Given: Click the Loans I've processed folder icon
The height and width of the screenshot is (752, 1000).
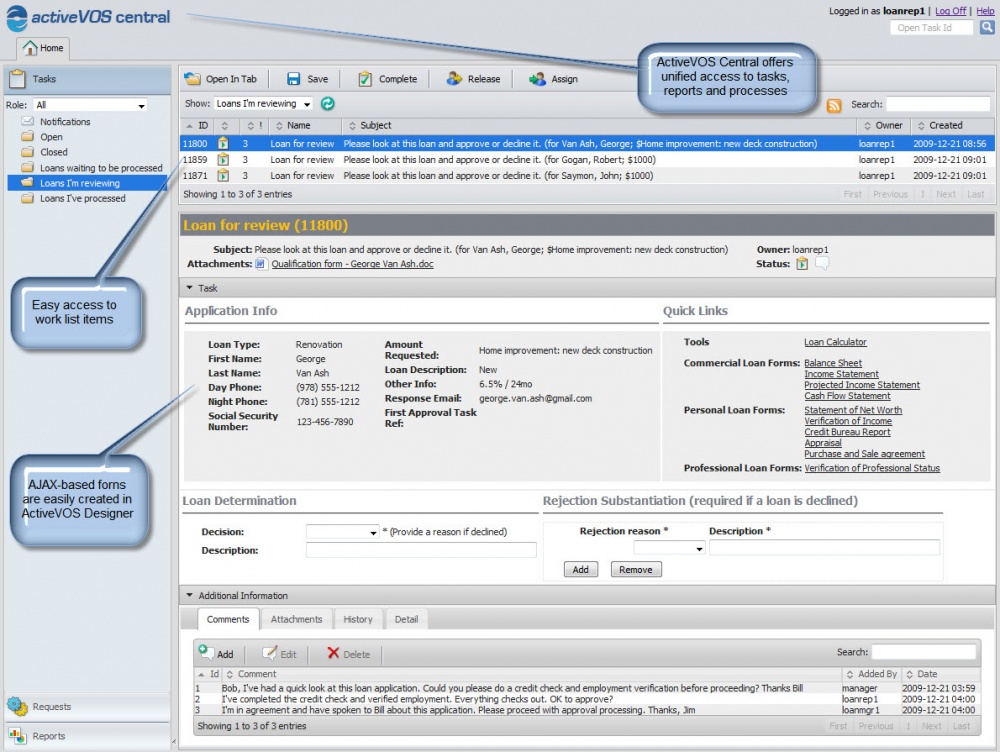Looking at the screenshot, I should (x=27, y=198).
